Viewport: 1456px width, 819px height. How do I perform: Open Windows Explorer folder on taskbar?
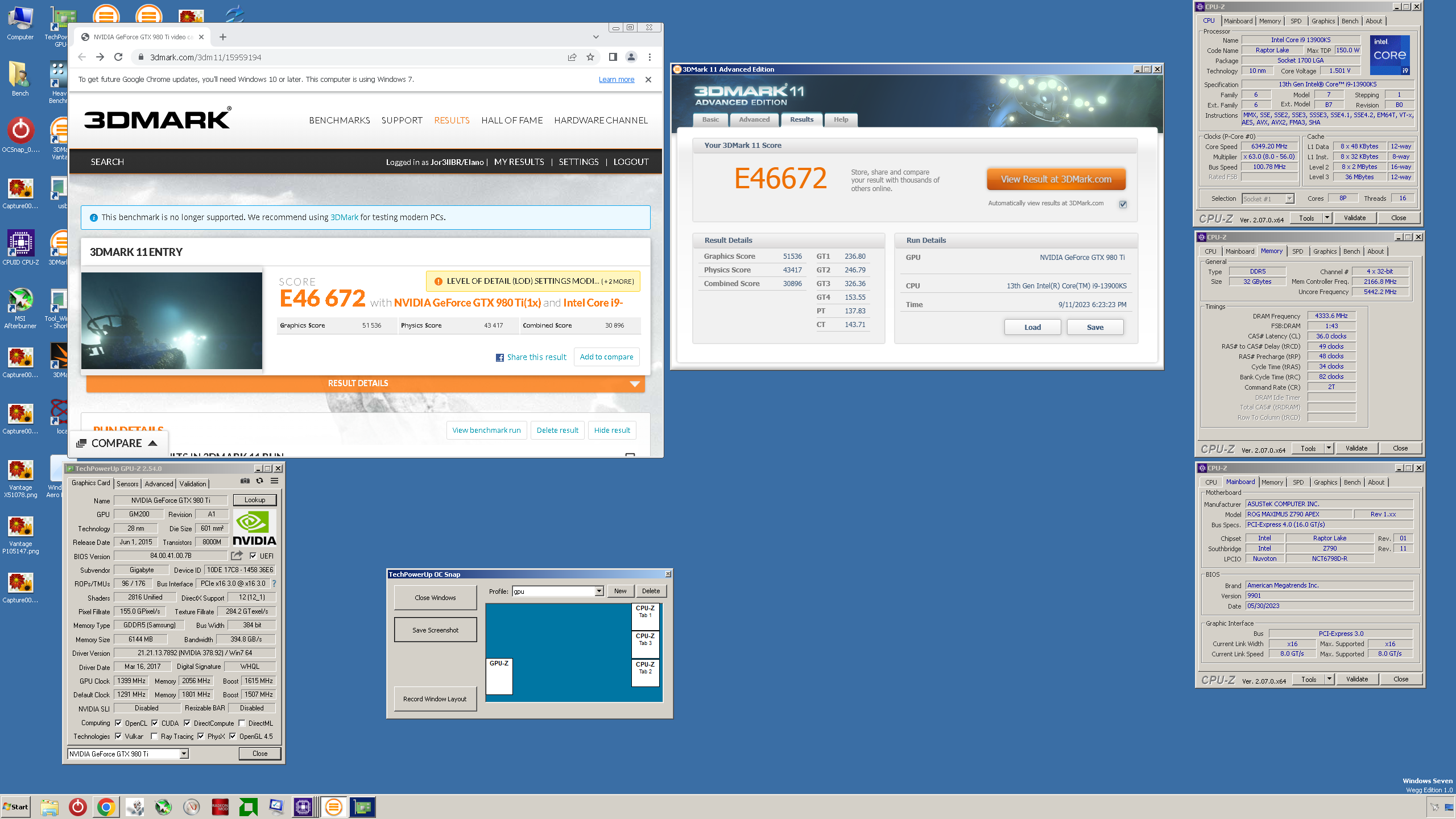49,807
